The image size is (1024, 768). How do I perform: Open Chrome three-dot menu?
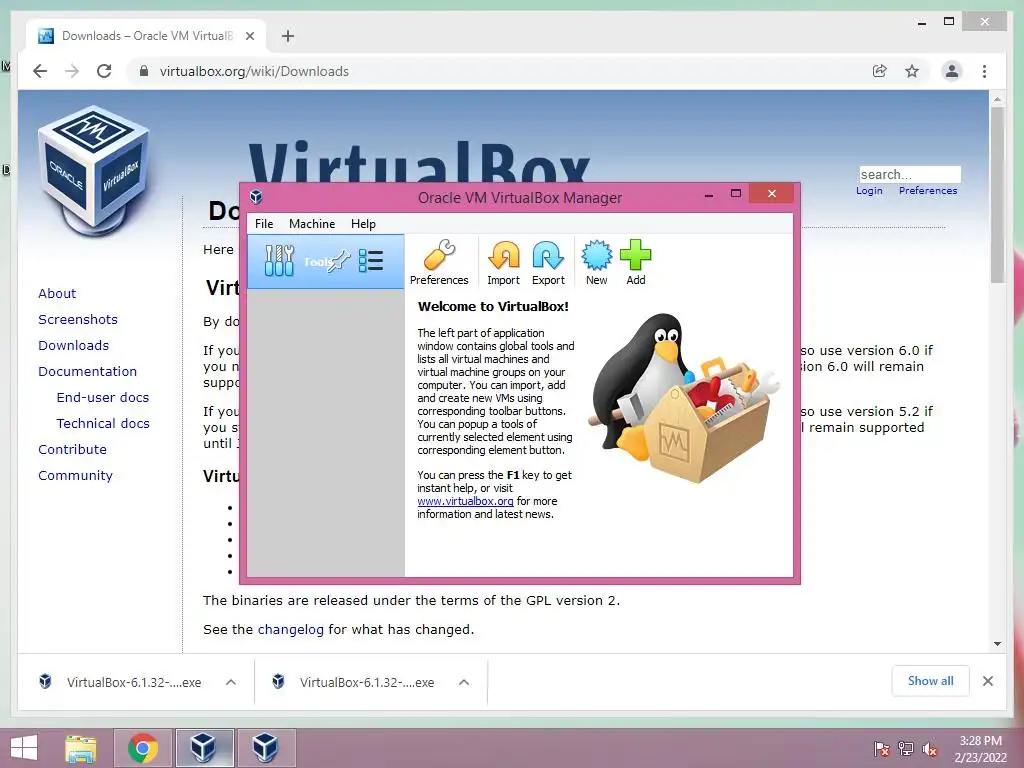coord(984,71)
